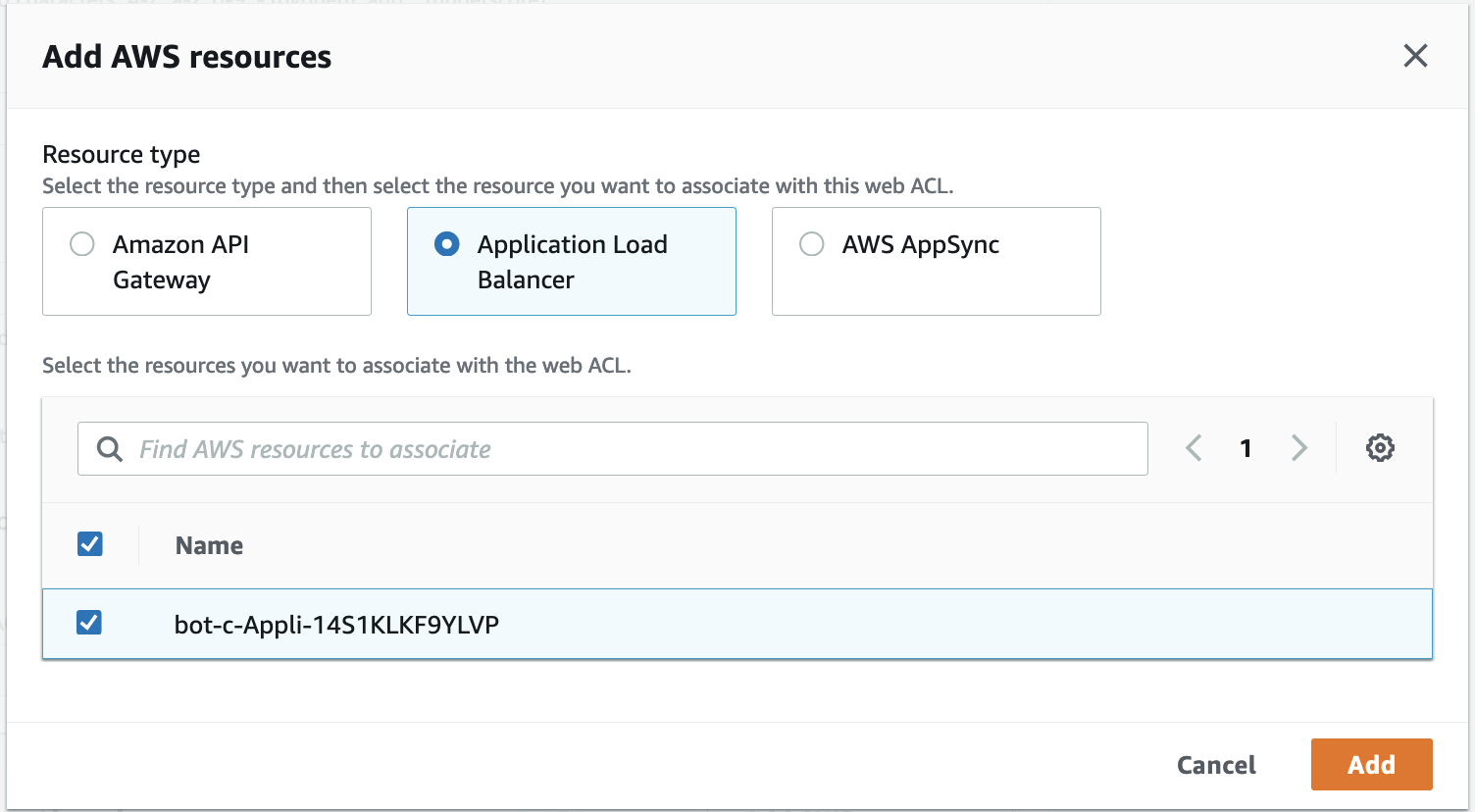
Task: Click the Add button
Action: tap(1371, 764)
